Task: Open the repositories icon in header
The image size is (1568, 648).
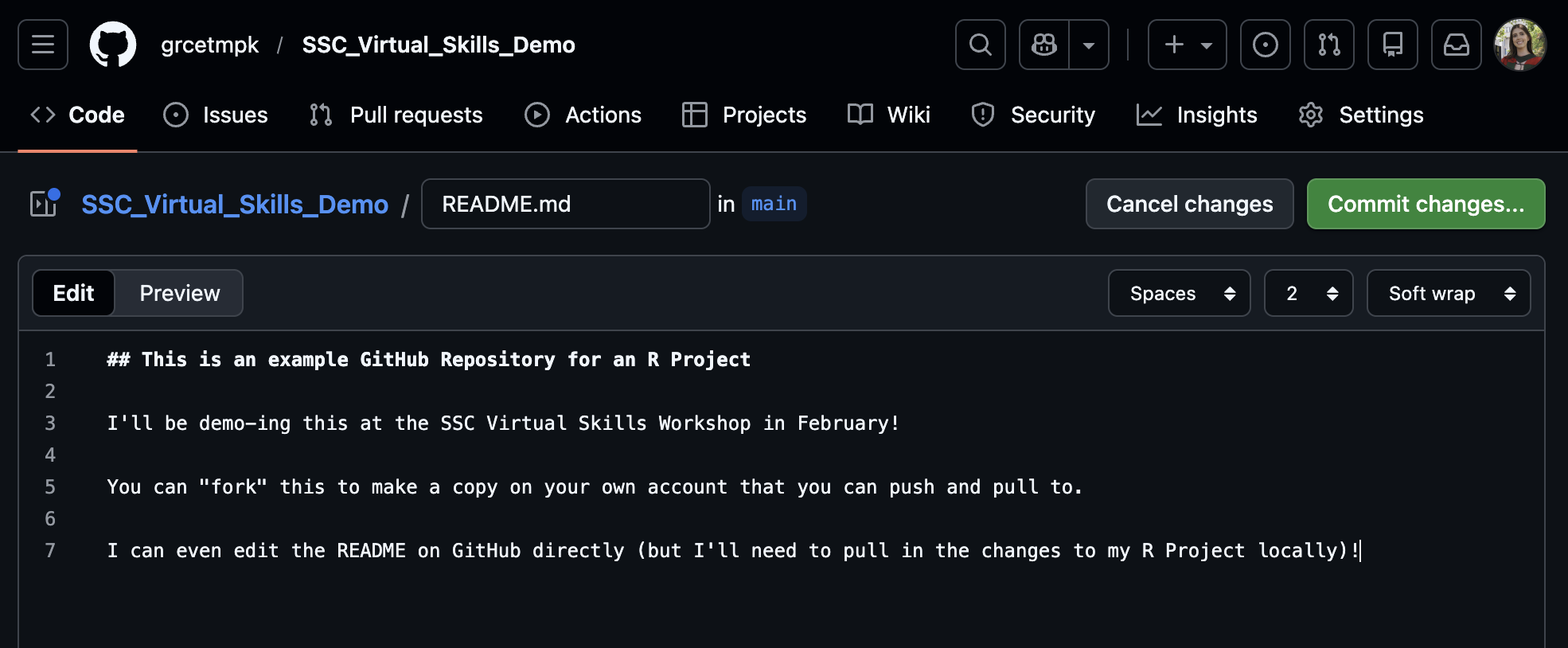Action: (1392, 45)
